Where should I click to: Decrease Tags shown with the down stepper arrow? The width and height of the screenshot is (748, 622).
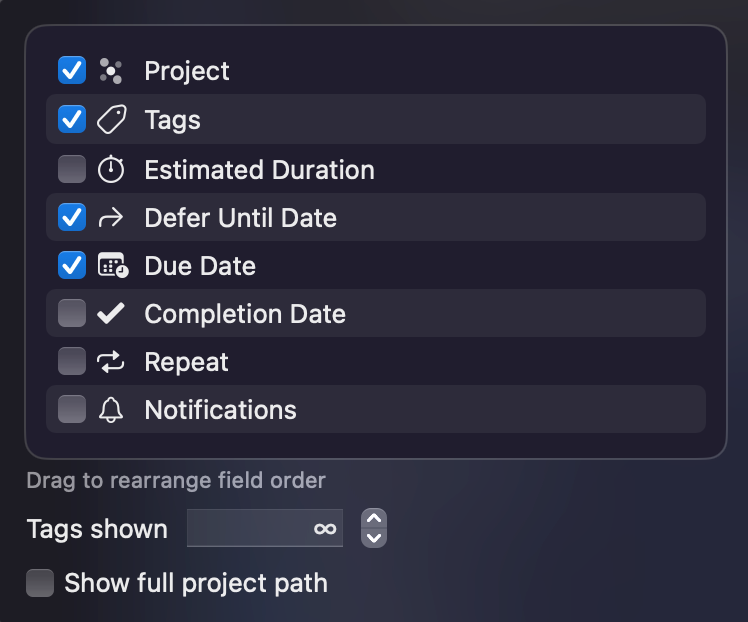pos(374,538)
